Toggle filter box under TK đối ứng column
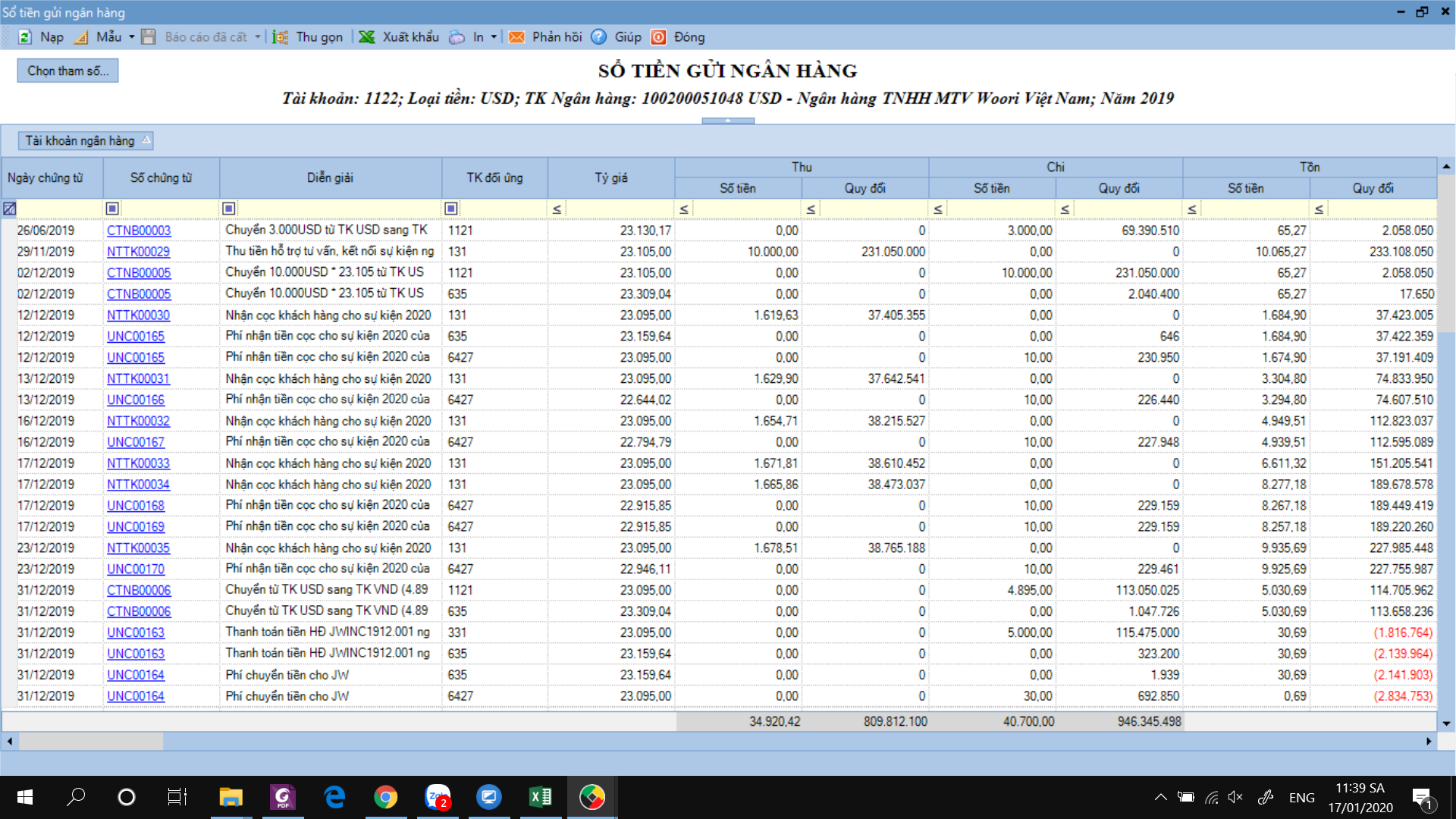 pos(451,209)
